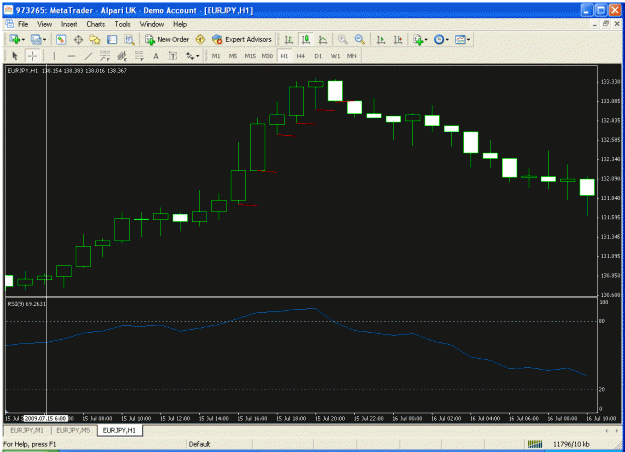The height and width of the screenshot is (452, 625).
Task: Toggle the Market Watch window icon
Action: [x=61, y=39]
